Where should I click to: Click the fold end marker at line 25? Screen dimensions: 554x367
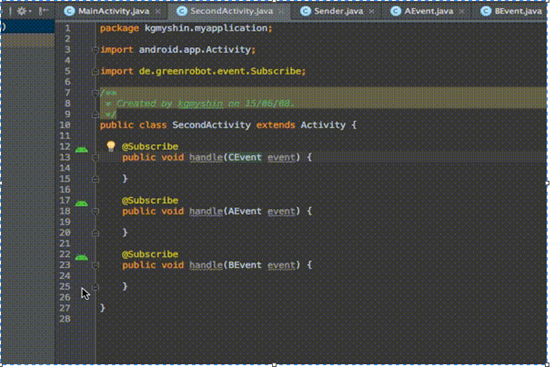[95, 287]
